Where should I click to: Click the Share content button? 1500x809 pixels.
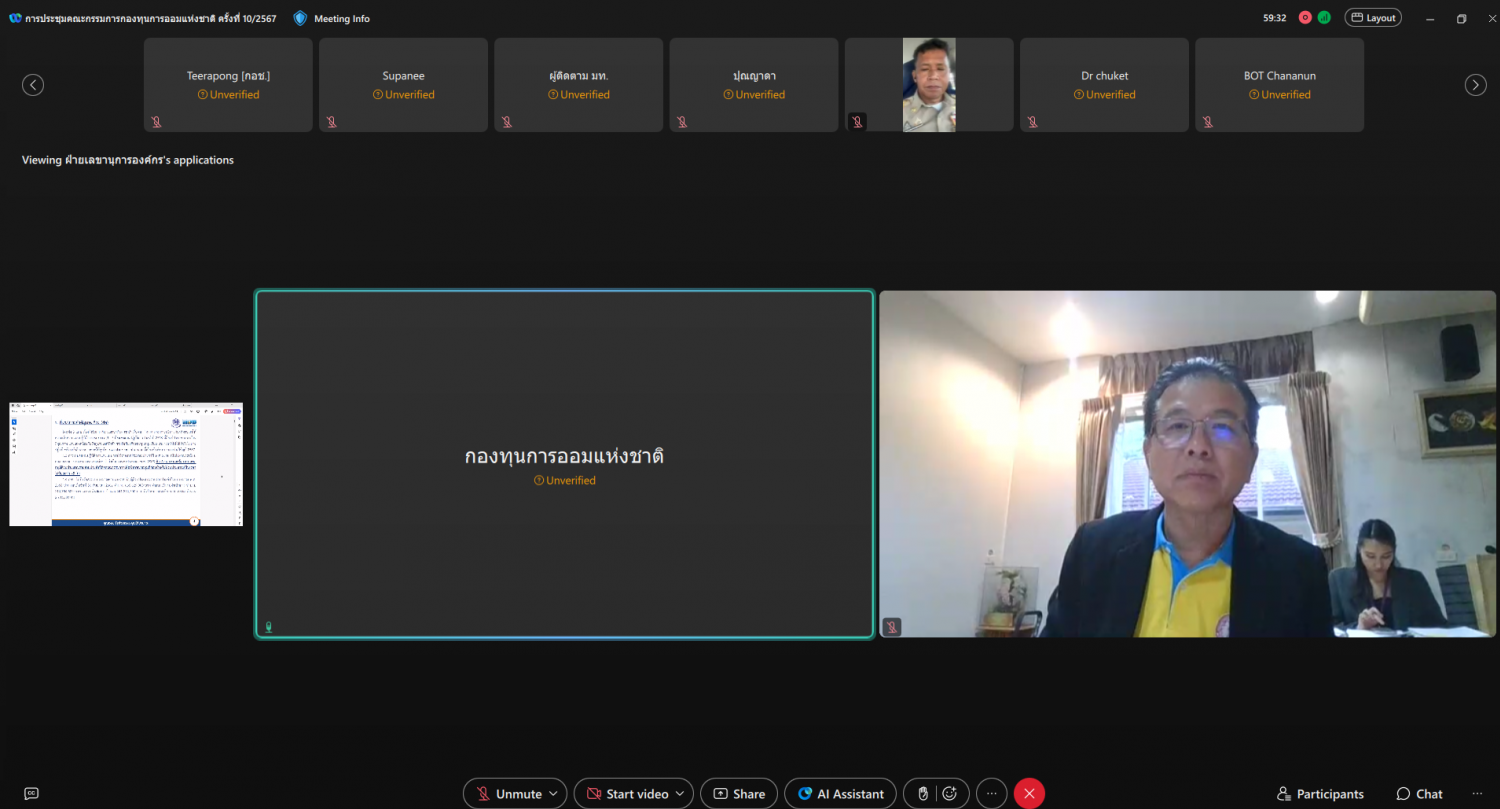click(x=739, y=794)
